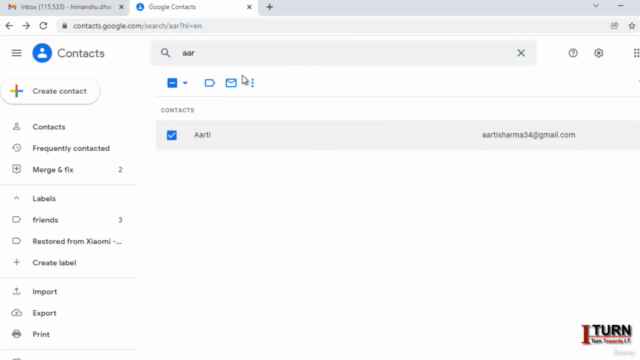Toggle the select-all checkbox in toolbar

coord(172,83)
